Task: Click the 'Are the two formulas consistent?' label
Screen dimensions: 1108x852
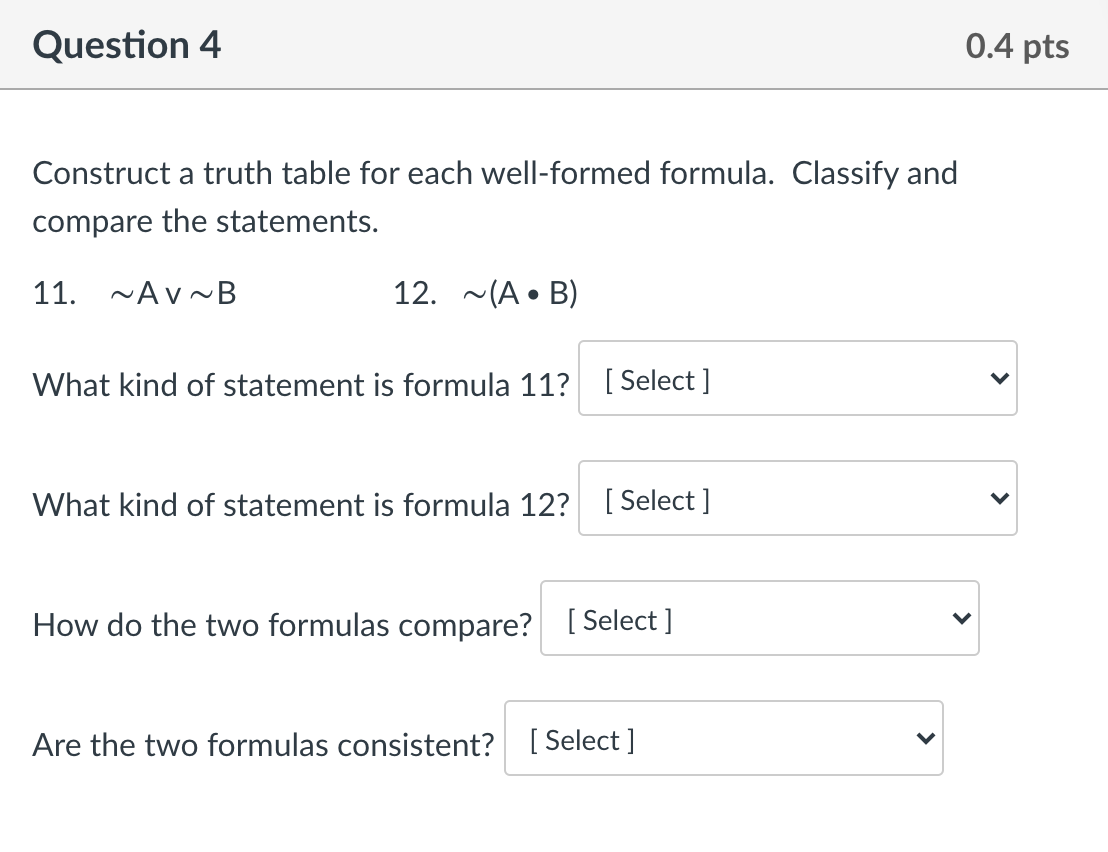Action: point(264,745)
